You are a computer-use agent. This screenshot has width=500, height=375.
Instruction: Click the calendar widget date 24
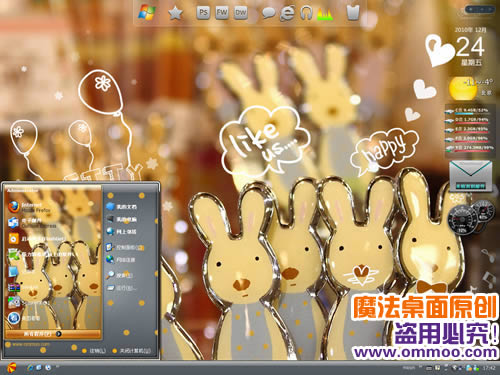point(470,47)
